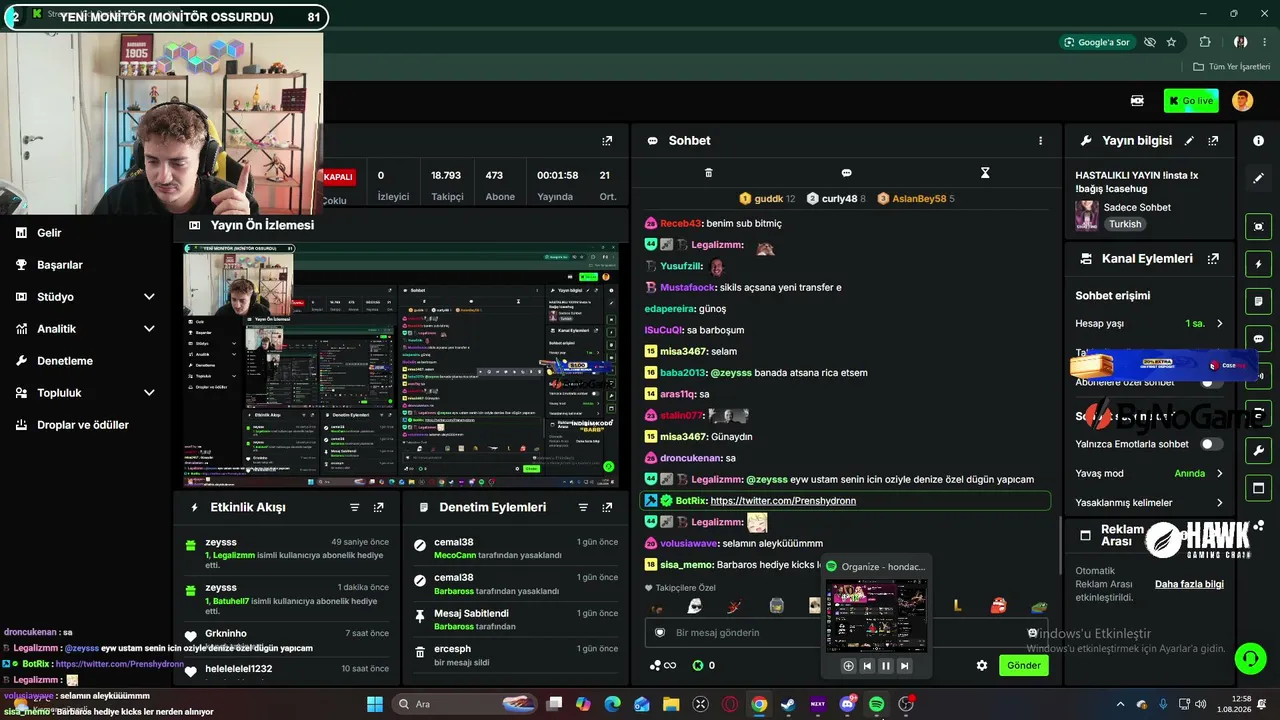Image resolution: width=1280 pixels, height=720 pixels.
Task: Click the info icon in right rail
Action: [1258, 141]
